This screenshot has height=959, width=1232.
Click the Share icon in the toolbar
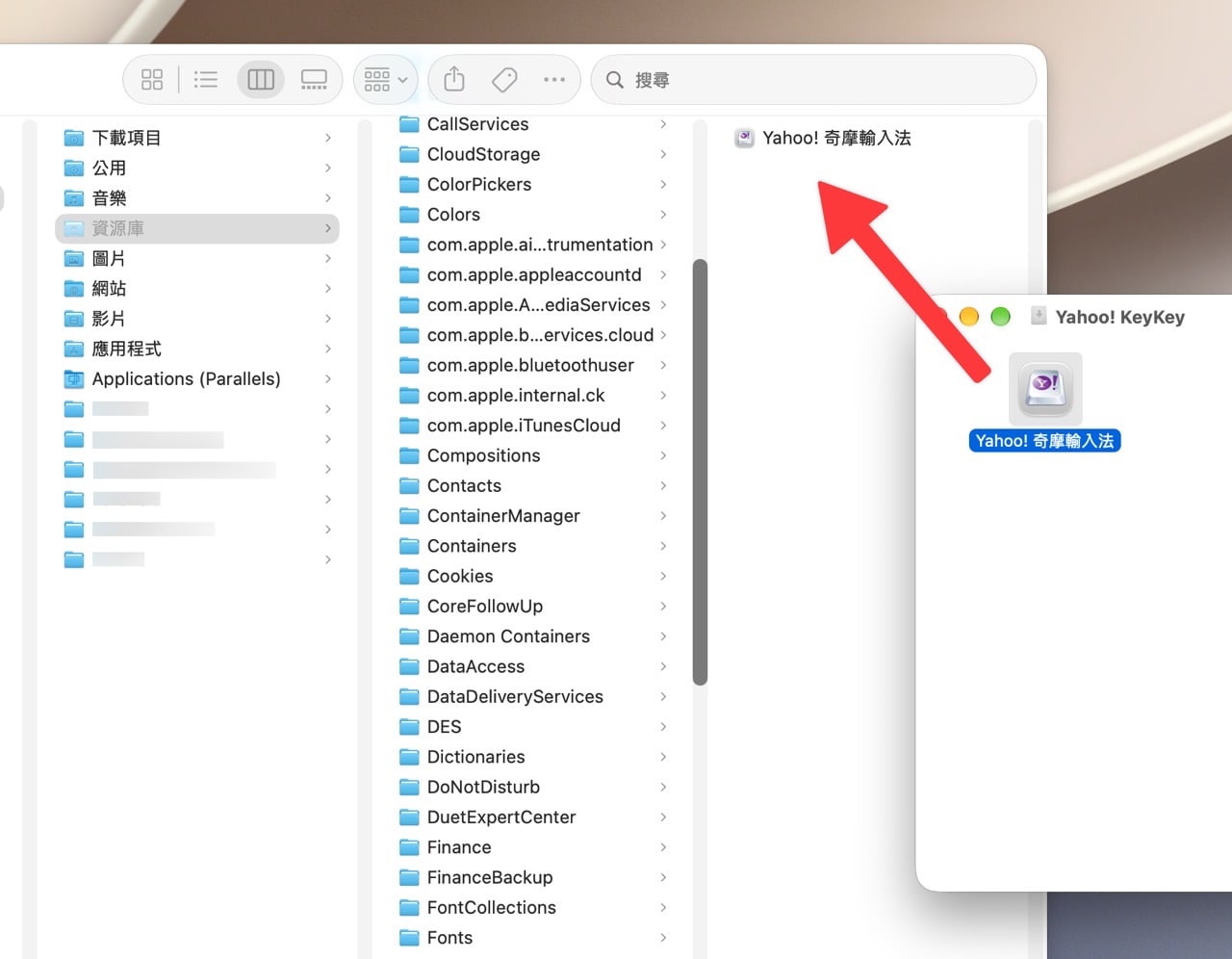[454, 79]
